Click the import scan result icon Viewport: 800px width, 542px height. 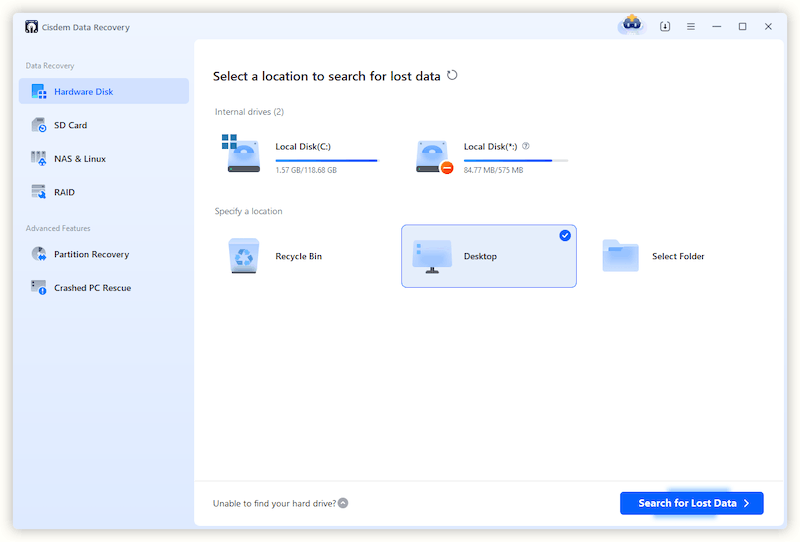click(x=665, y=27)
